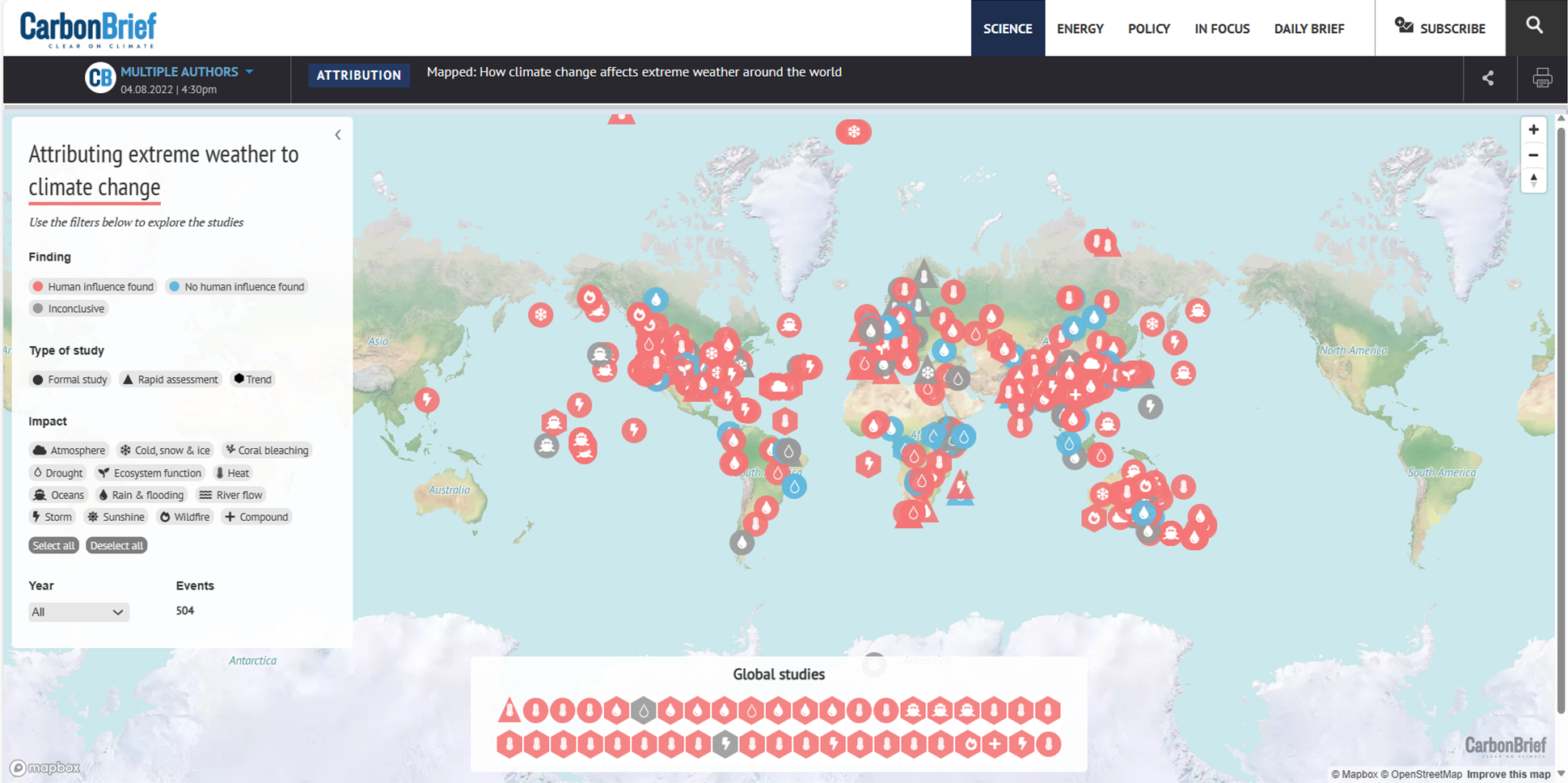This screenshot has height=783, width=1568.
Task: Toggle the No human influence found filter
Action: click(236, 286)
